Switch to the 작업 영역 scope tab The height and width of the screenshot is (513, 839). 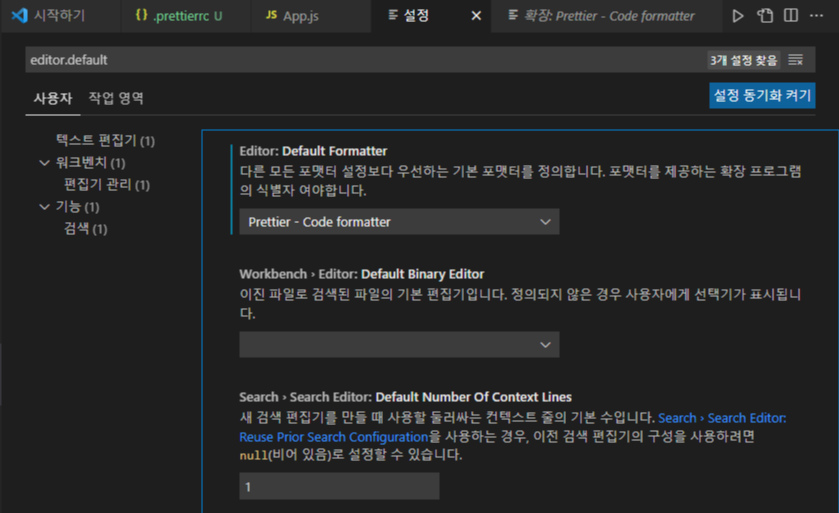point(116,98)
